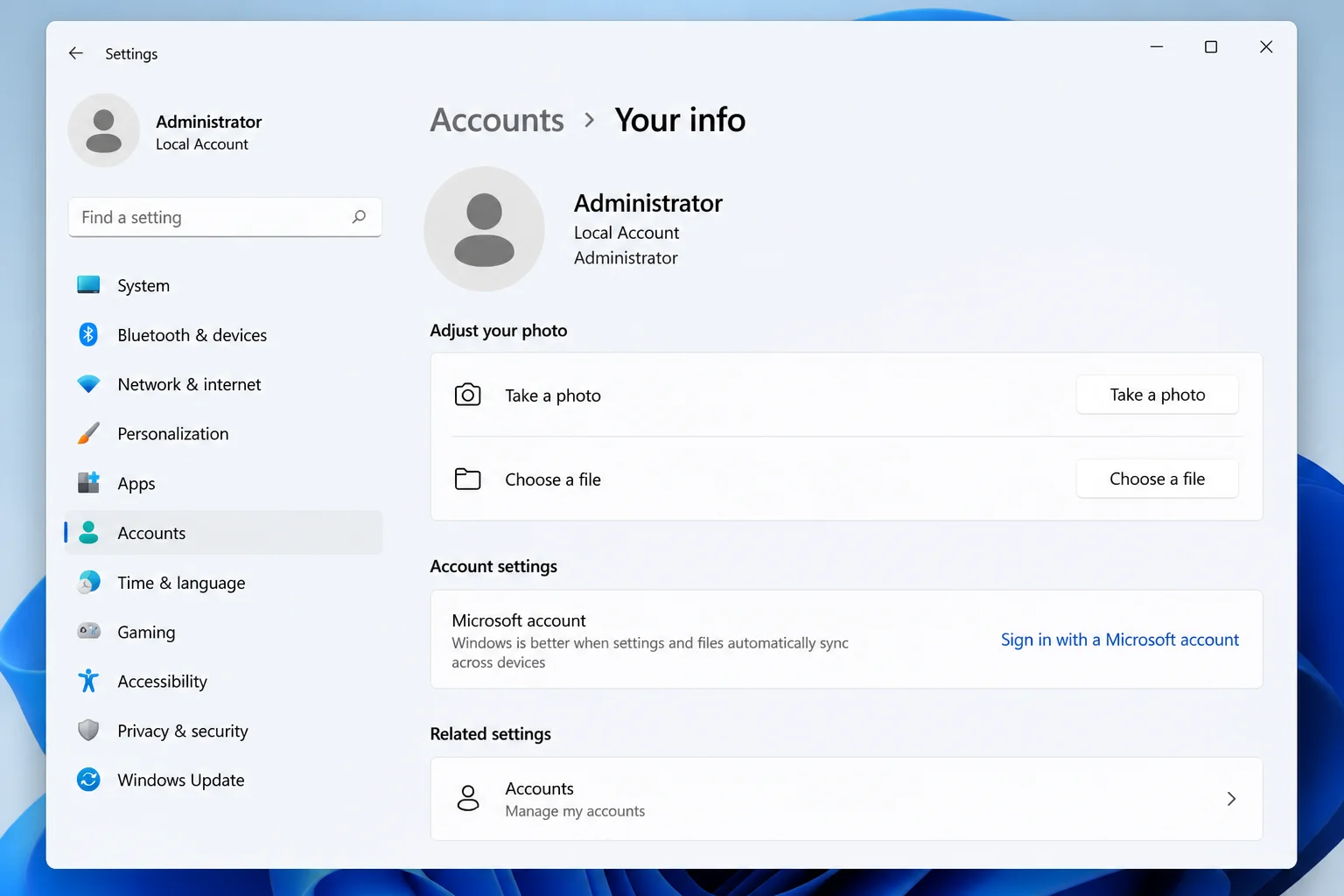The image size is (1344, 896).
Task: Click the large Administrator profile picture
Action: pyautogui.click(x=485, y=229)
